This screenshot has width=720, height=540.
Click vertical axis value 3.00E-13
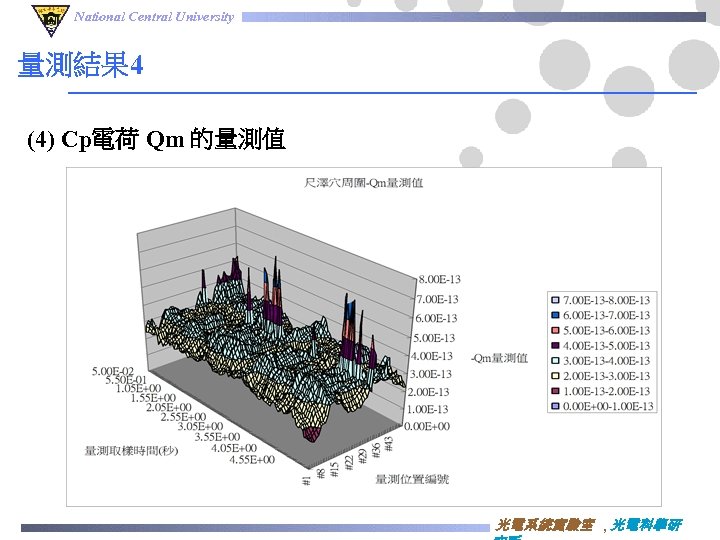pos(431,374)
